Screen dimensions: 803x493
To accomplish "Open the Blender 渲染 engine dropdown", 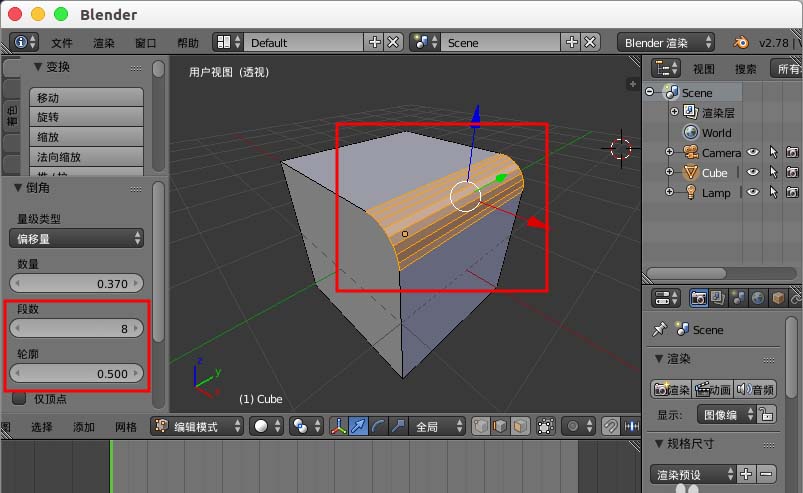I will 666,42.
